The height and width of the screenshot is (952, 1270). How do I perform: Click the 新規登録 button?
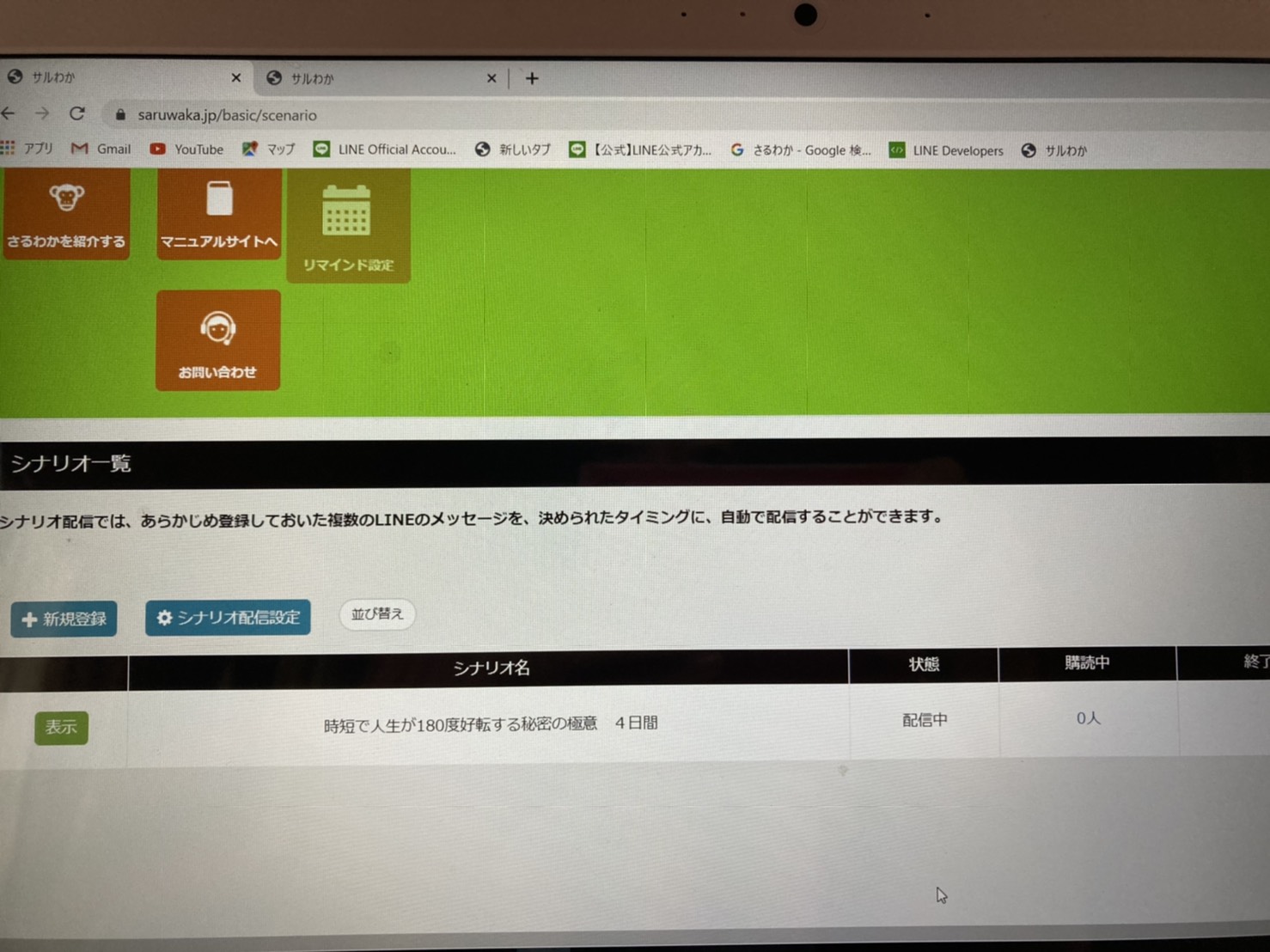pyautogui.click(x=64, y=619)
